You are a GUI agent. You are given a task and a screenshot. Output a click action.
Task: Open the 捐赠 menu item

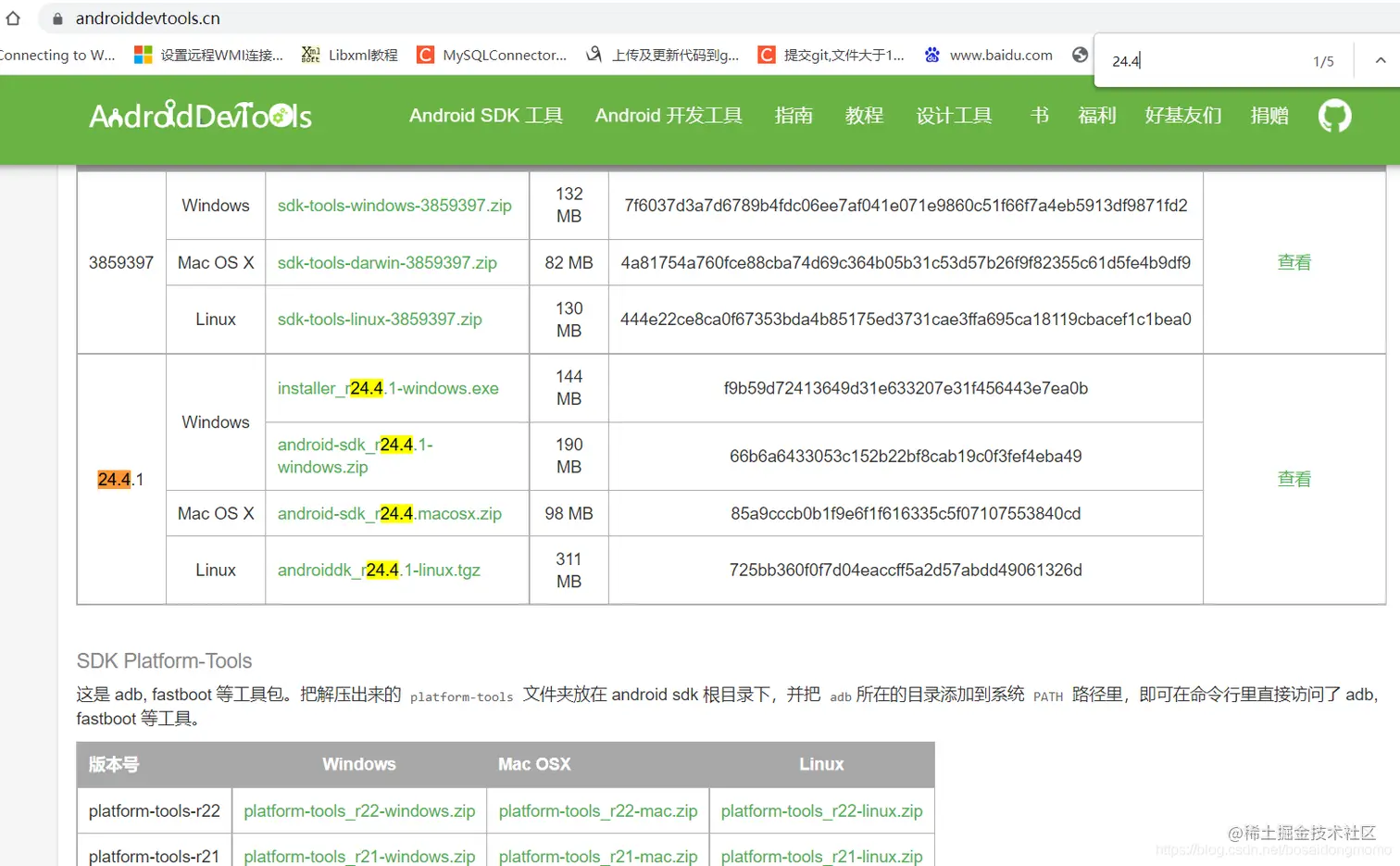pos(1269,116)
